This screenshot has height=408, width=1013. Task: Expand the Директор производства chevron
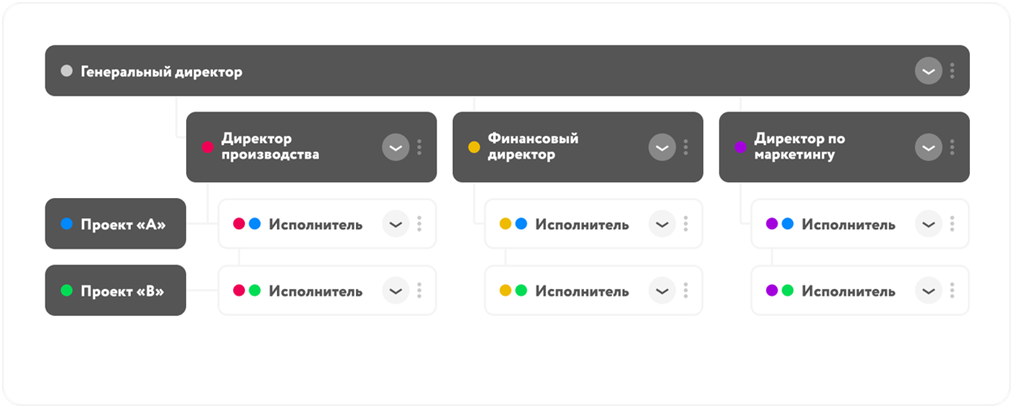tap(395, 147)
